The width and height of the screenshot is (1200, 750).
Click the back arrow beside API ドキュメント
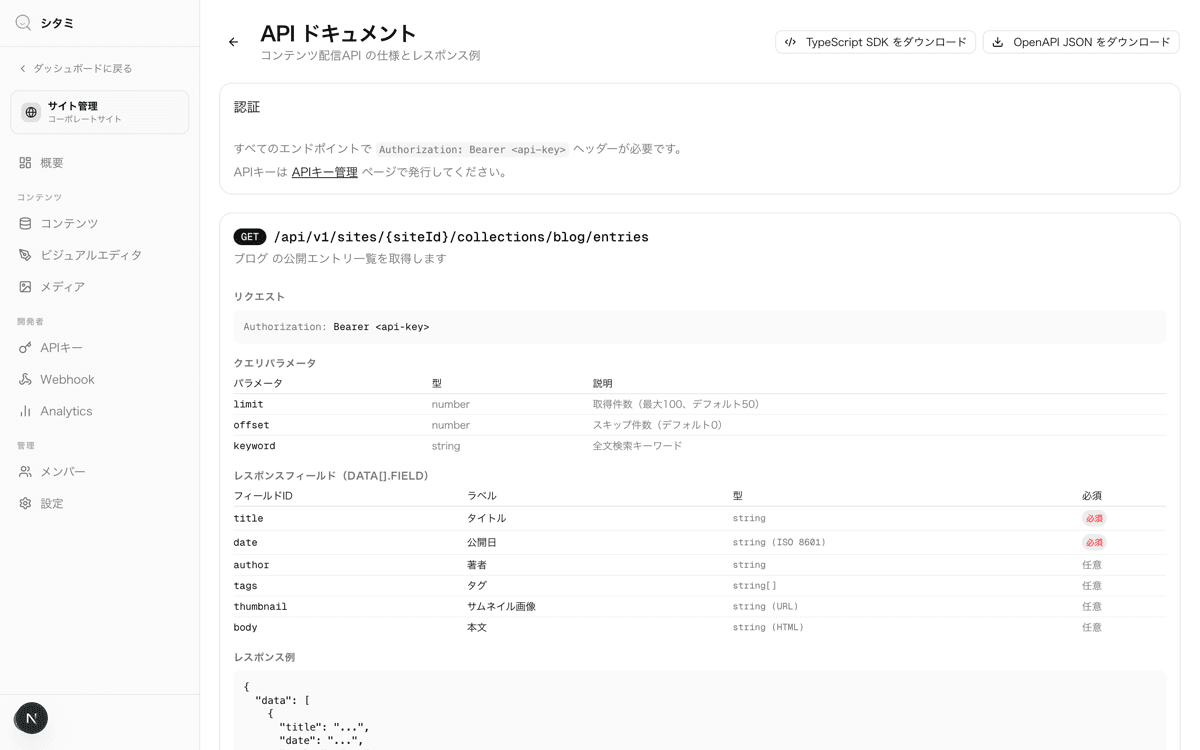pyautogui.click(x=233, y=42)
